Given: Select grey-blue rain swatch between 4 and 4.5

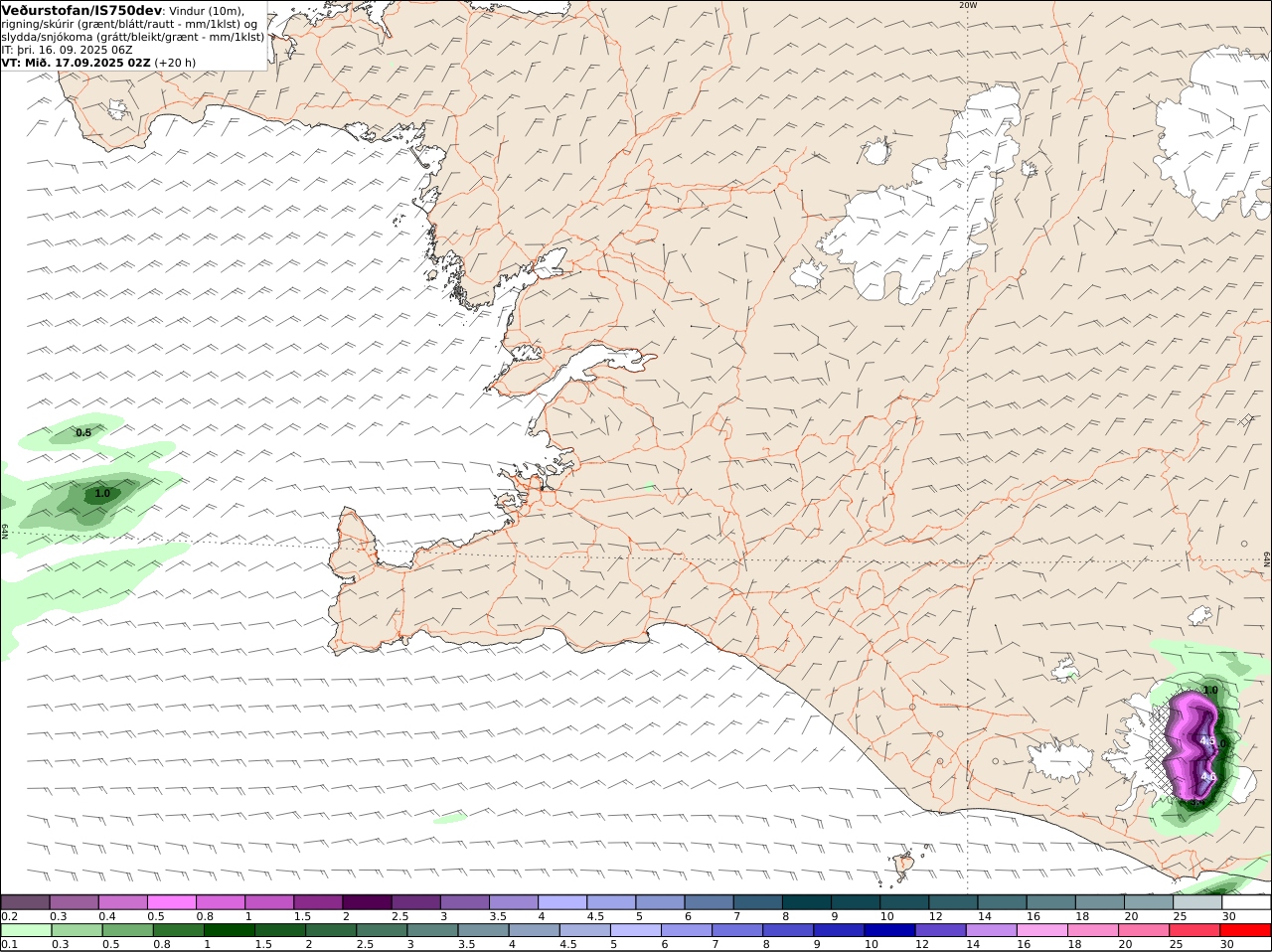Looking at the screenshot, I should click(x=534, y=930).
